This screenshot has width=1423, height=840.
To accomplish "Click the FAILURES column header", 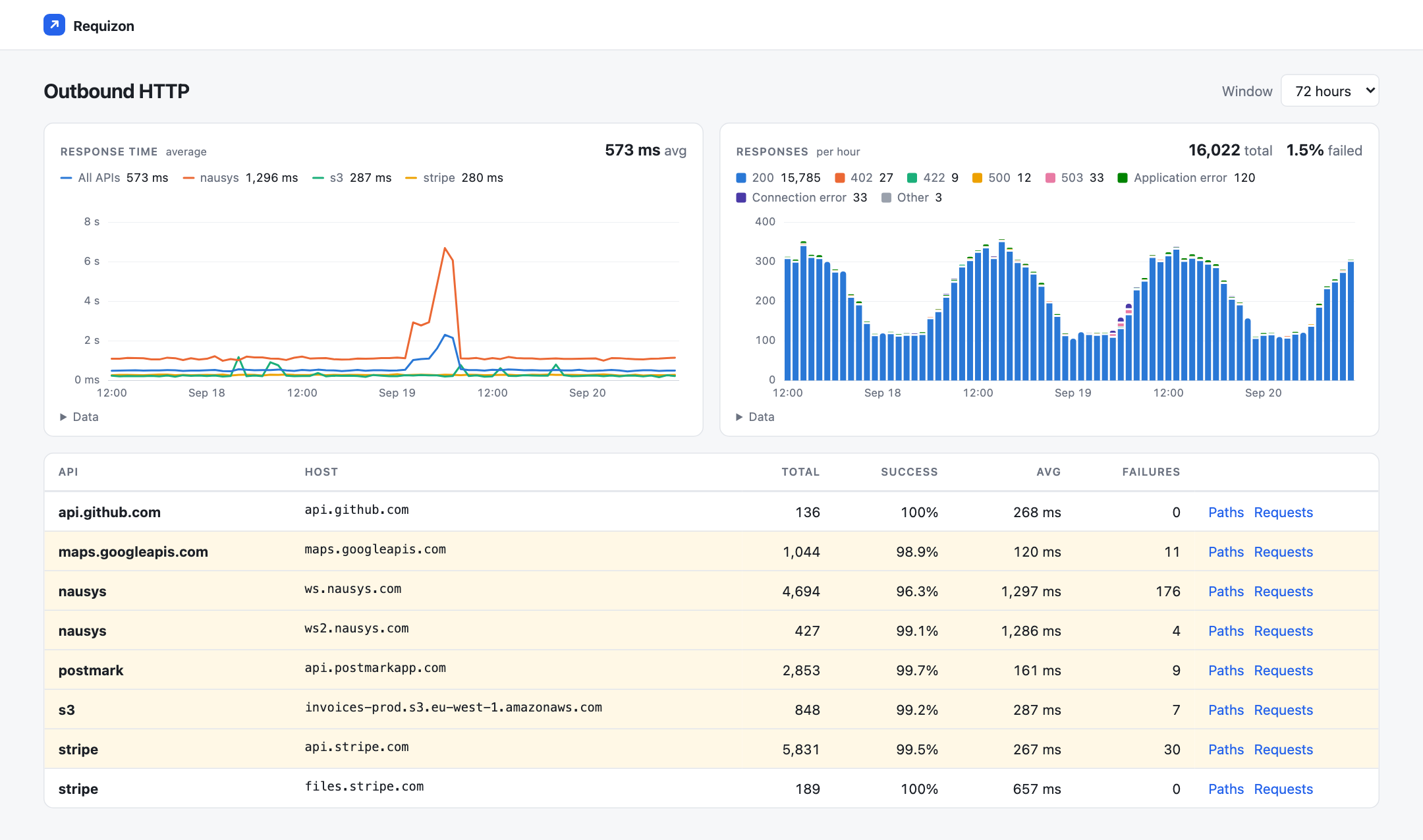I will click(1151, 472).
